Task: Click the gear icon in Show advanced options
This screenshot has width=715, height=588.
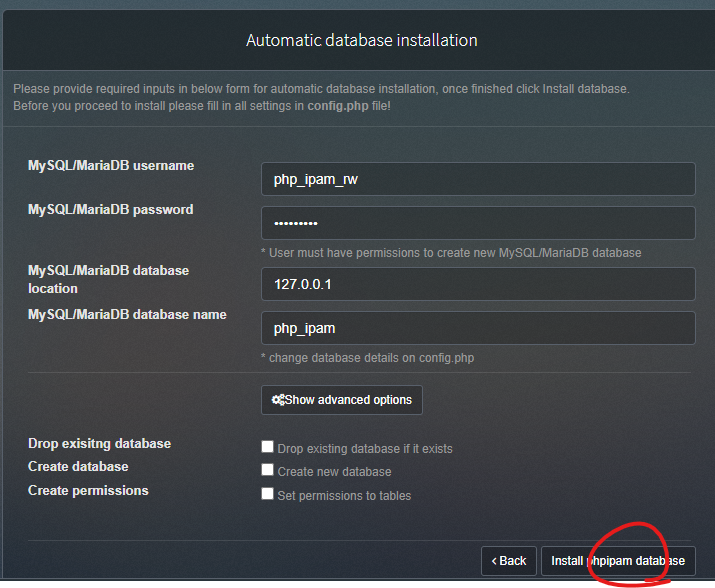Action: [278, 400]
